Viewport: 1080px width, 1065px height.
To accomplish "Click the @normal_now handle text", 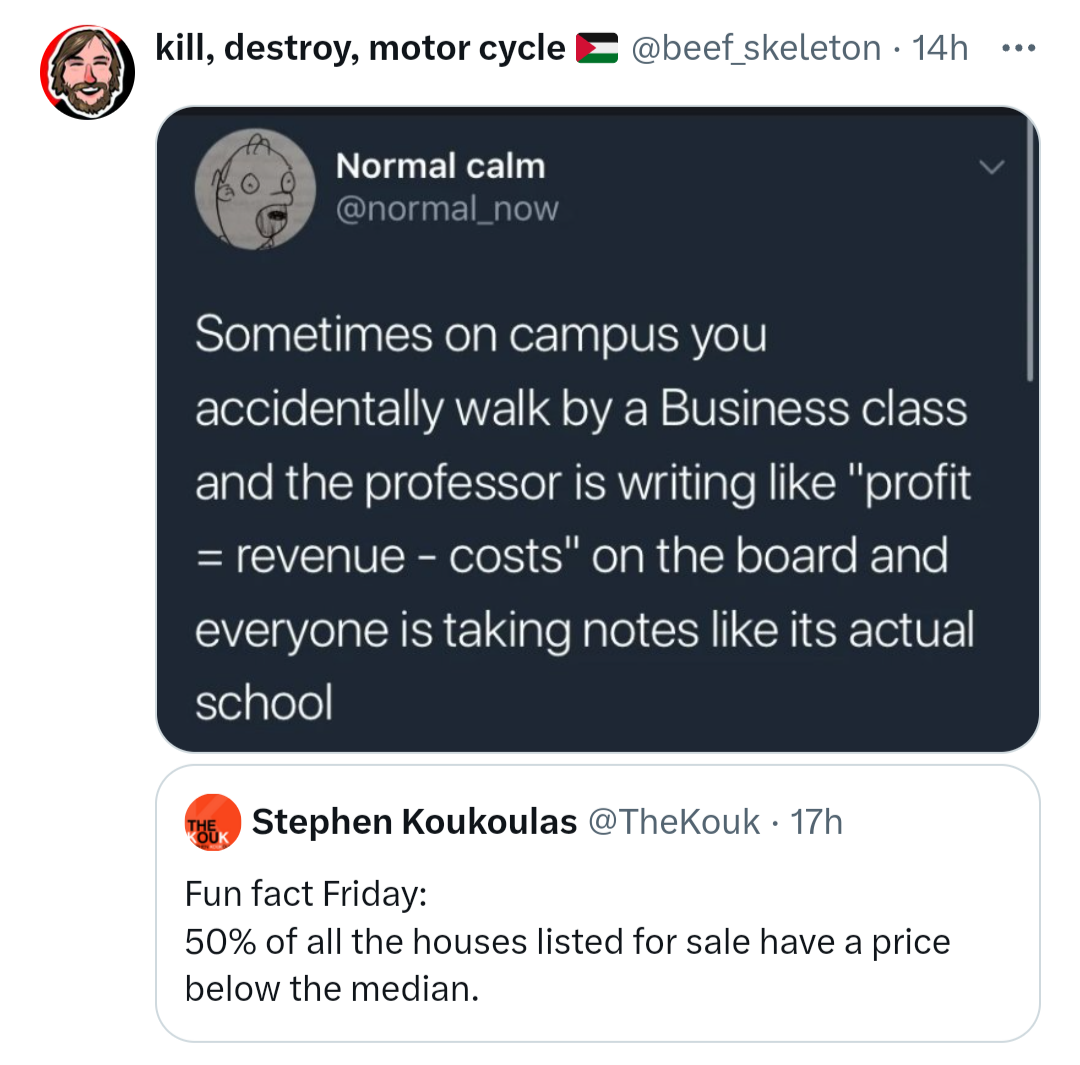I will tap(447, 209).
